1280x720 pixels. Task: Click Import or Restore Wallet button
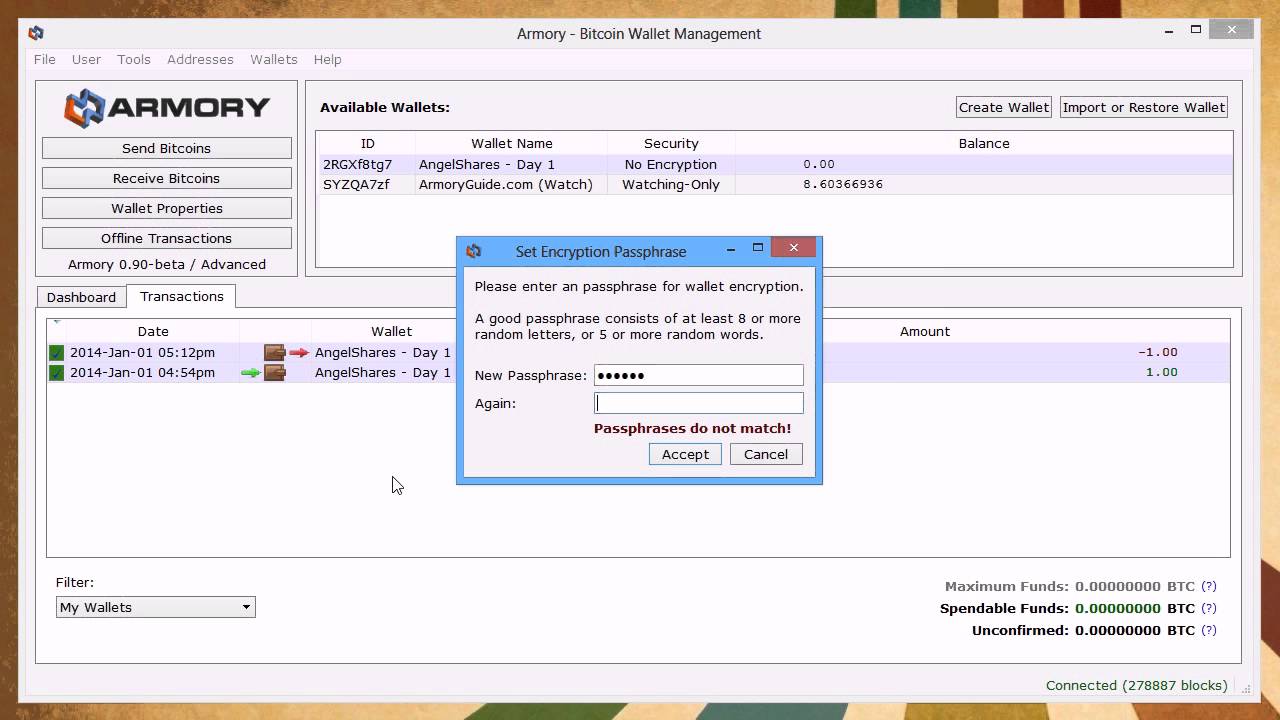coord(1144,107)
